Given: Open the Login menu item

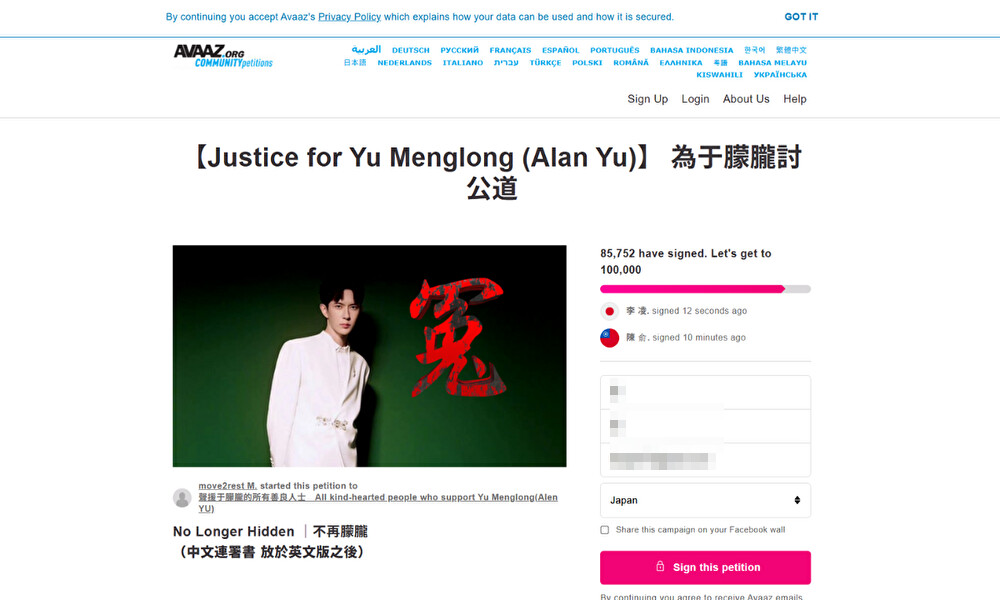Looking at the screenshot, I should tap(695, 99).
